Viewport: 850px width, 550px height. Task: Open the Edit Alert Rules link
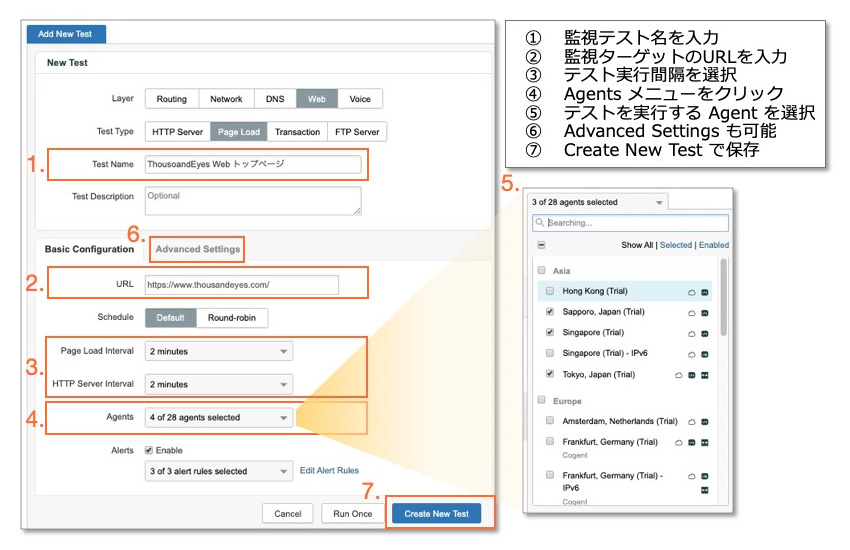point(329,471)
